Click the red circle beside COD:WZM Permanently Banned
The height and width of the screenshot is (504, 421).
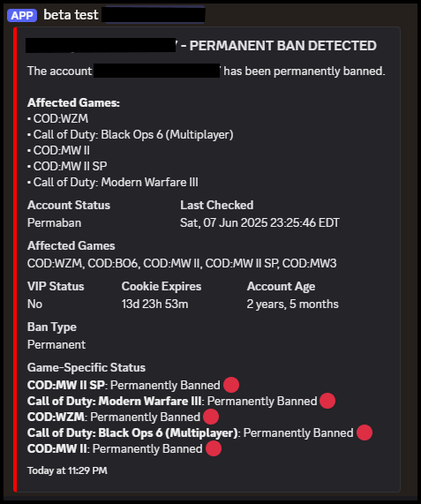coord(211,417)
